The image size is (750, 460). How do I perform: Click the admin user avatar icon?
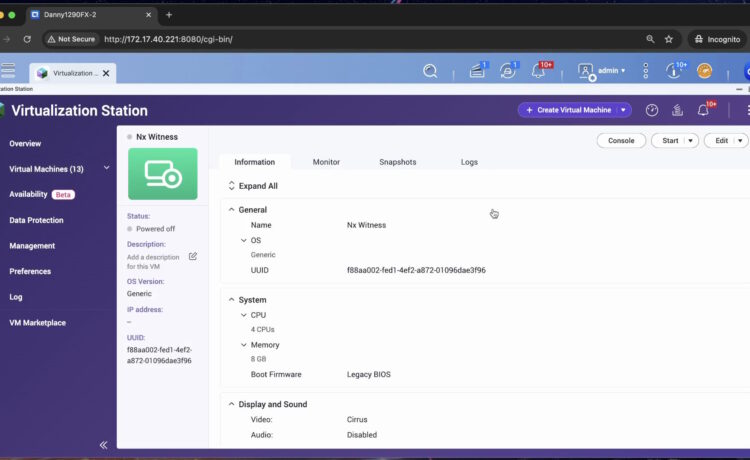pyautogui.click(x=585, y=71)
